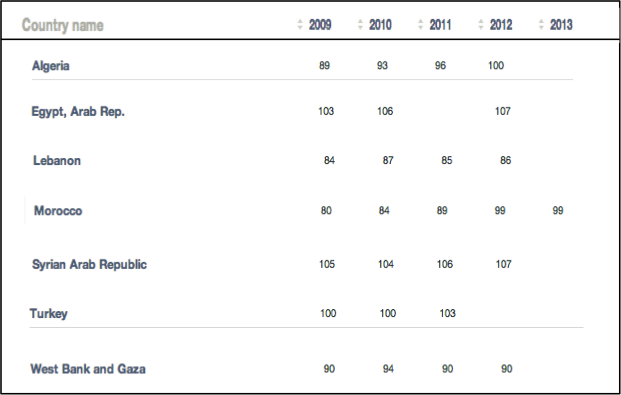Open the Turkey country link
This screenshot has width=621, height=395.
click(x=49, y=313)
